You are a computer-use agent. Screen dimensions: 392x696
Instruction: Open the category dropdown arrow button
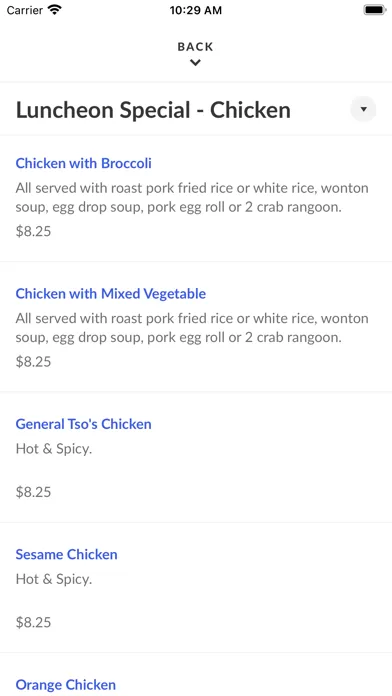click(363, 109)
